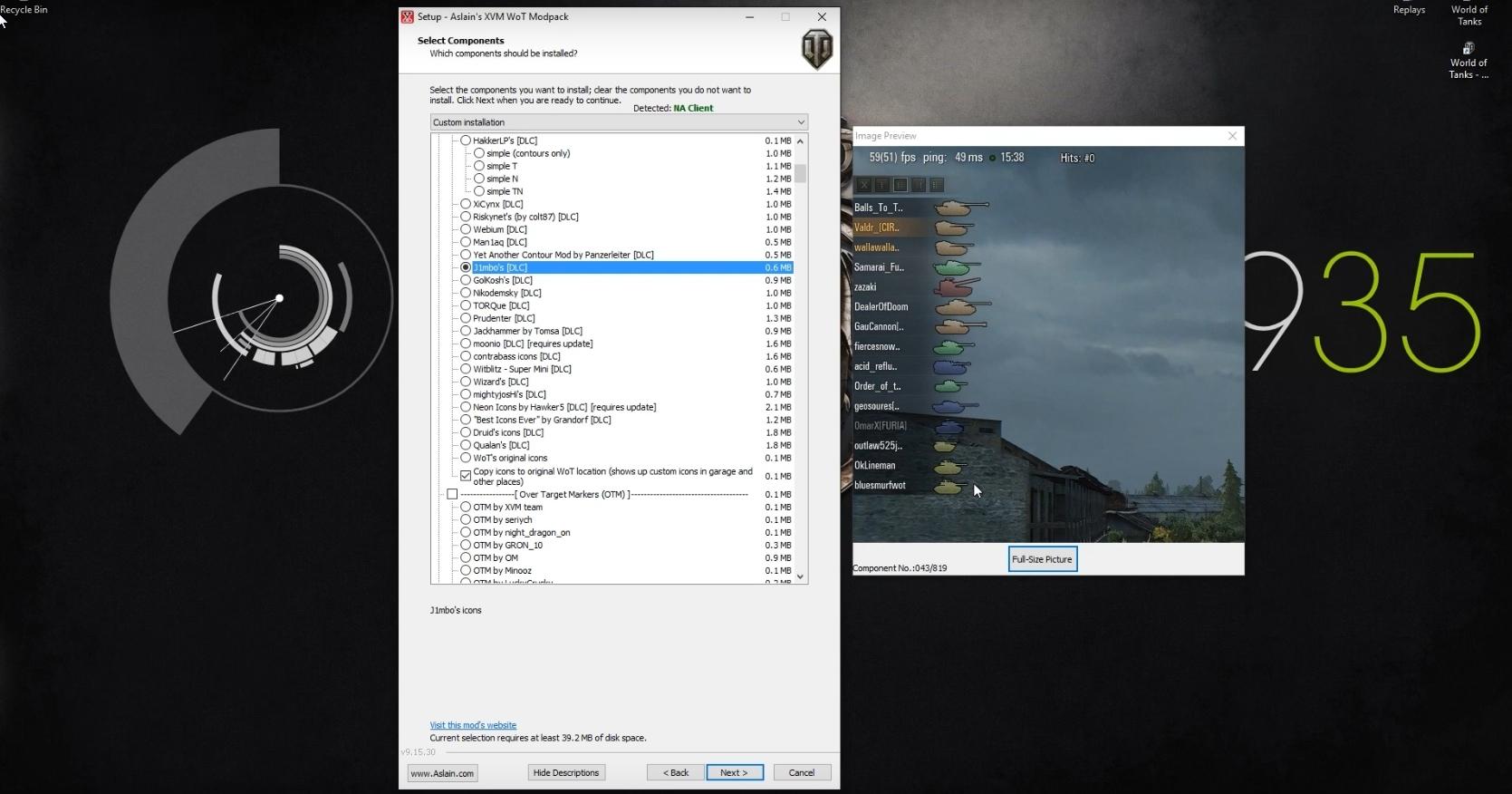Select Prudenter [DLC] radio button
Image resolution: width=1512 pixels, height=794 pixels.
click(466, 318)
